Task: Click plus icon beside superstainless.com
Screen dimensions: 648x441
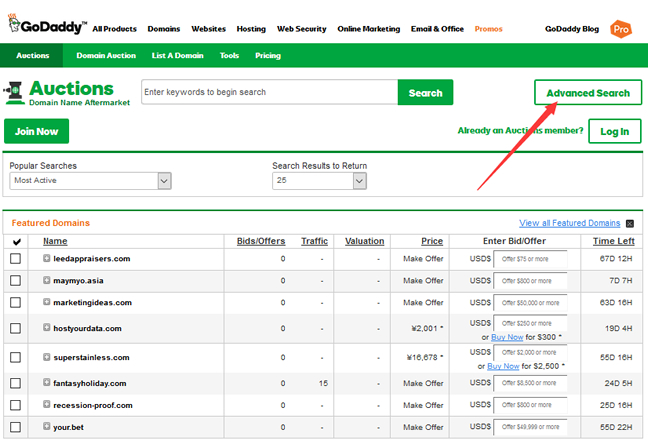Action: [x=47, y=357]
